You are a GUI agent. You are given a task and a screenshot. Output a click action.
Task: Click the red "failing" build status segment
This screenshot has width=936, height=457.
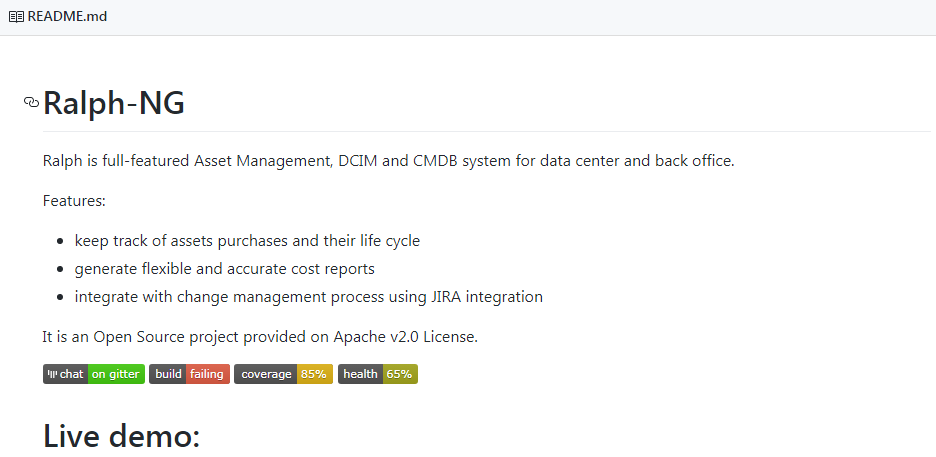click(207, 374)
